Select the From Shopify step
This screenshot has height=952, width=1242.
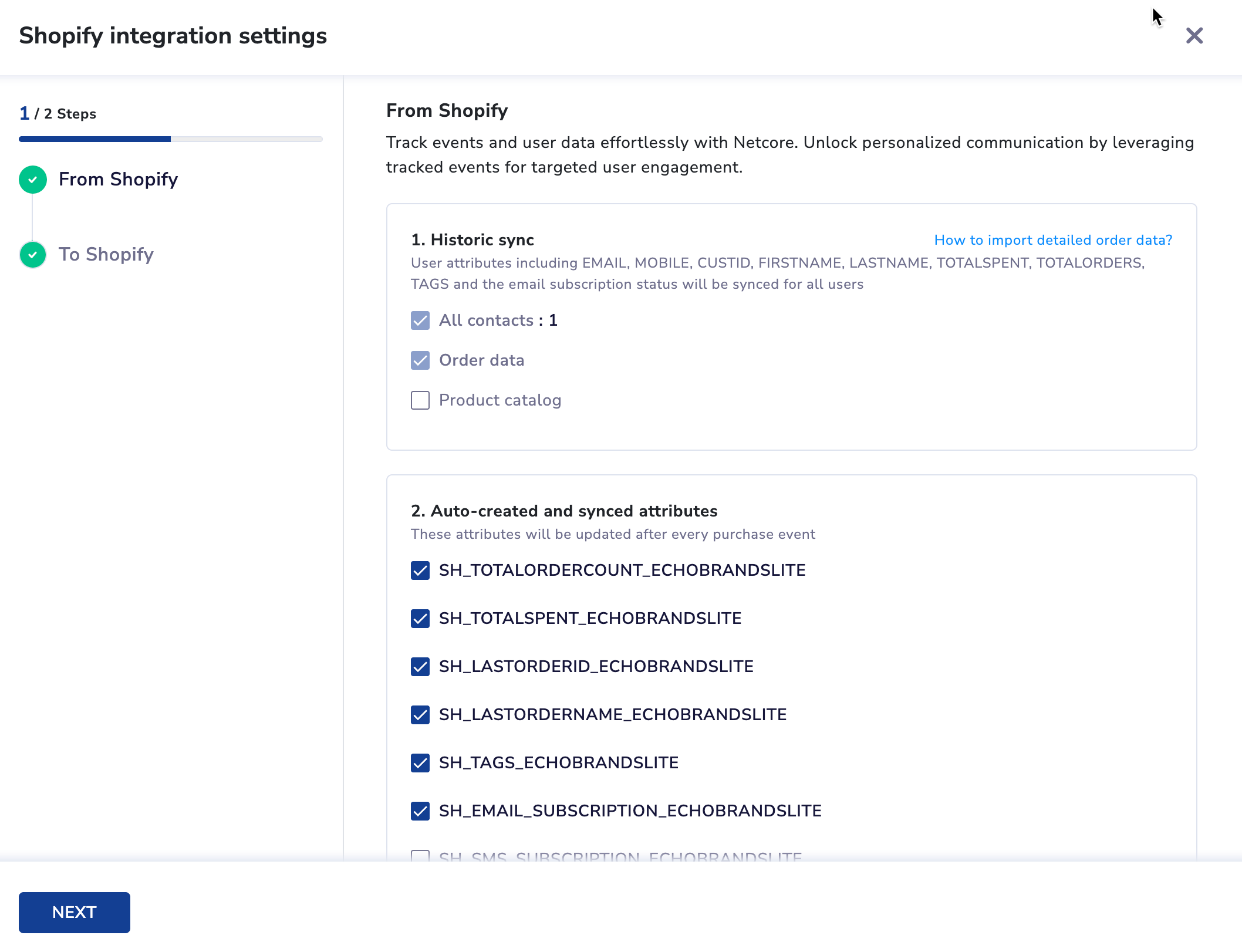[x=118, y=180]
